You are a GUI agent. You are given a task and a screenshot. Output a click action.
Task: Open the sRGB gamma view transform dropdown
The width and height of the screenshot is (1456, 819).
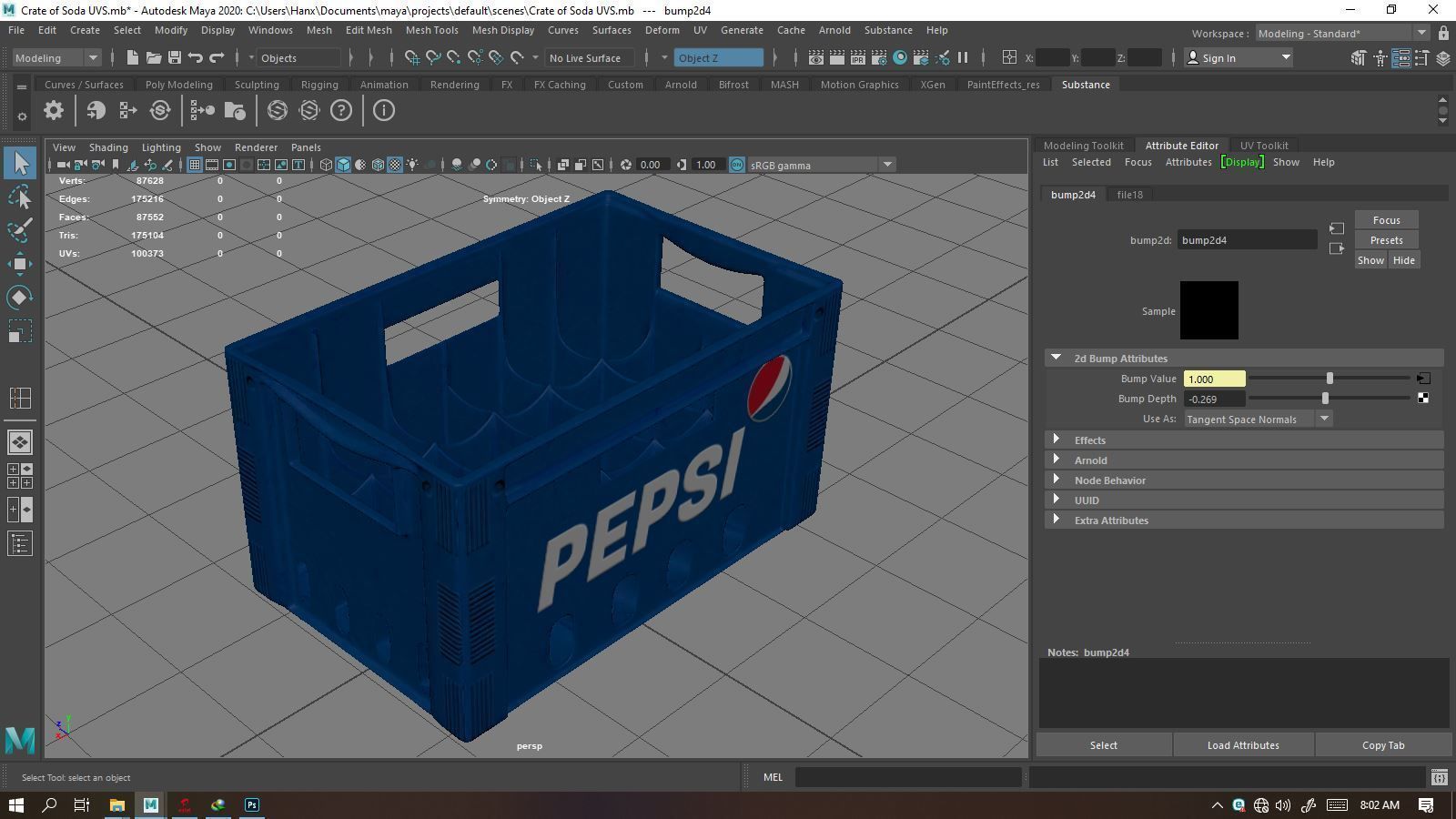point(822,165)
